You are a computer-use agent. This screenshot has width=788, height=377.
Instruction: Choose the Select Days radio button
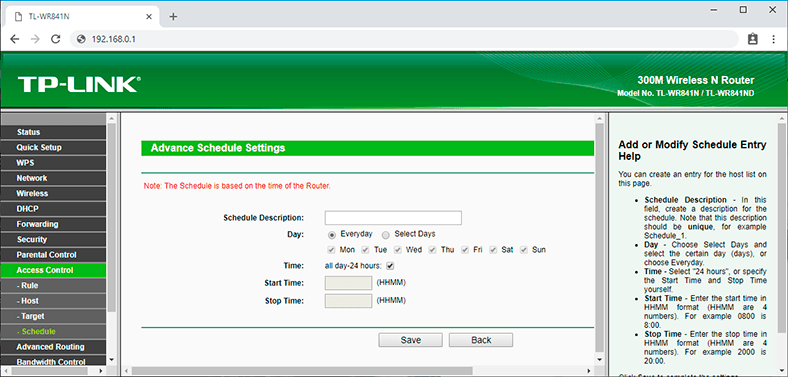click(386, 235)
